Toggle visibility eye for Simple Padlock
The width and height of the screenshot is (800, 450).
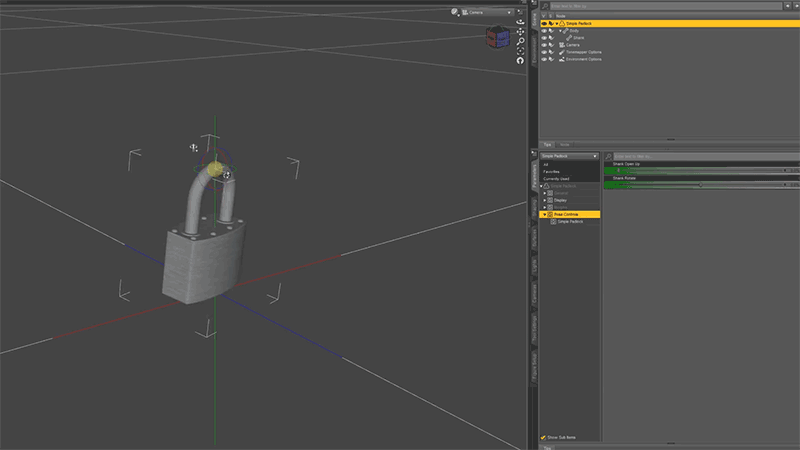pyautogui.click(x=544, y=23)
